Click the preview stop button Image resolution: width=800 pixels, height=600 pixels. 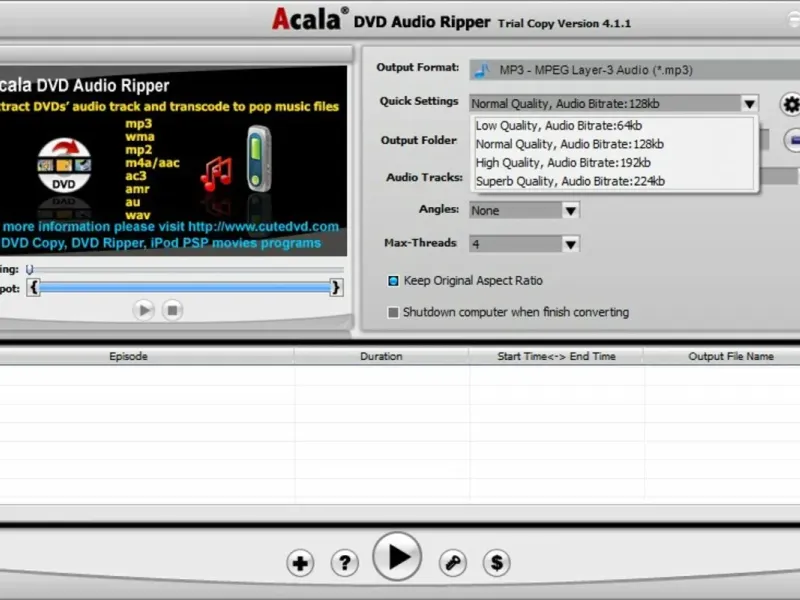[172, 310]
